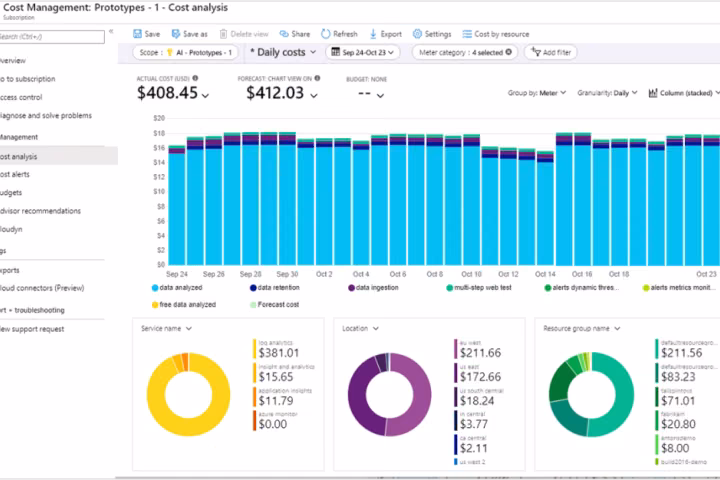Click the Oct 14 bar in chart

click(546, 208)
